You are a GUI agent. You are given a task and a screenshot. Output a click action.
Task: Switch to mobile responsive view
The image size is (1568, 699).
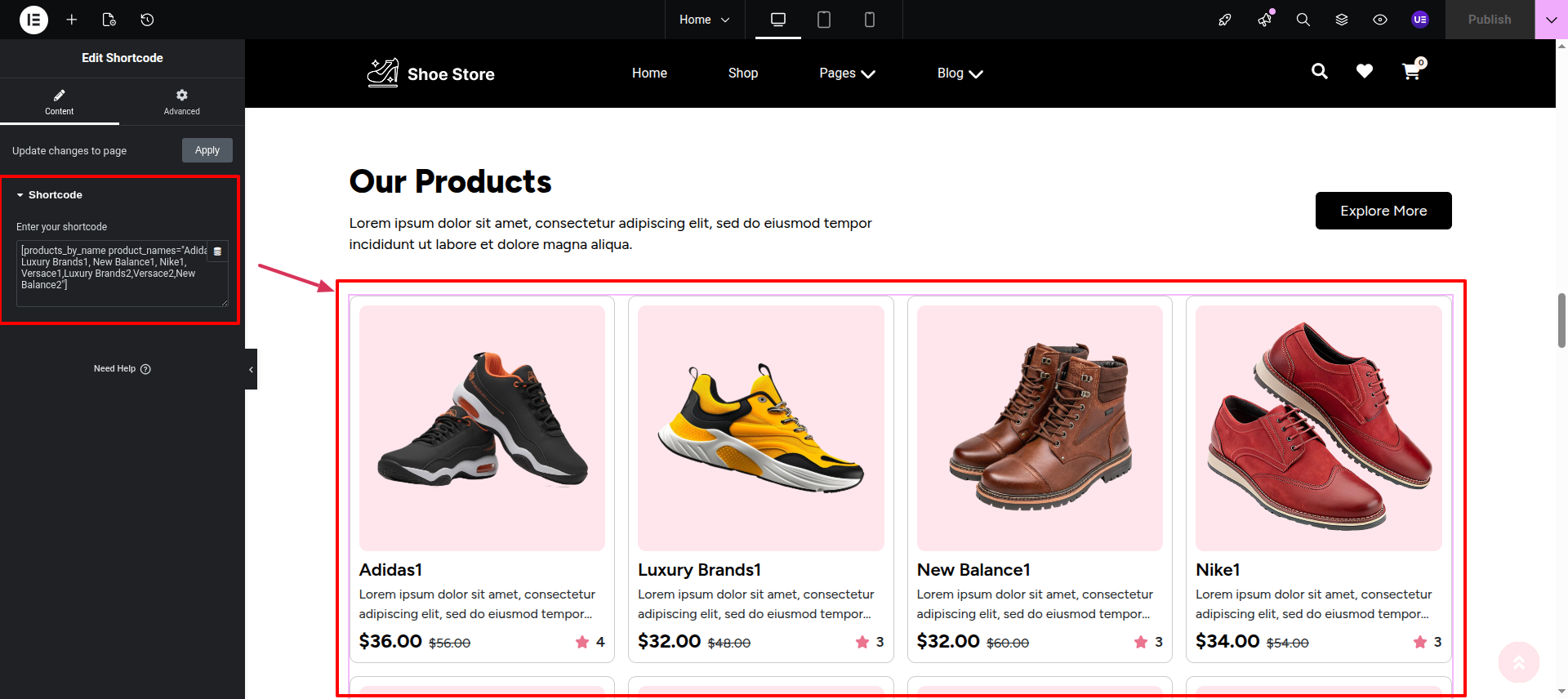[870, 20]
